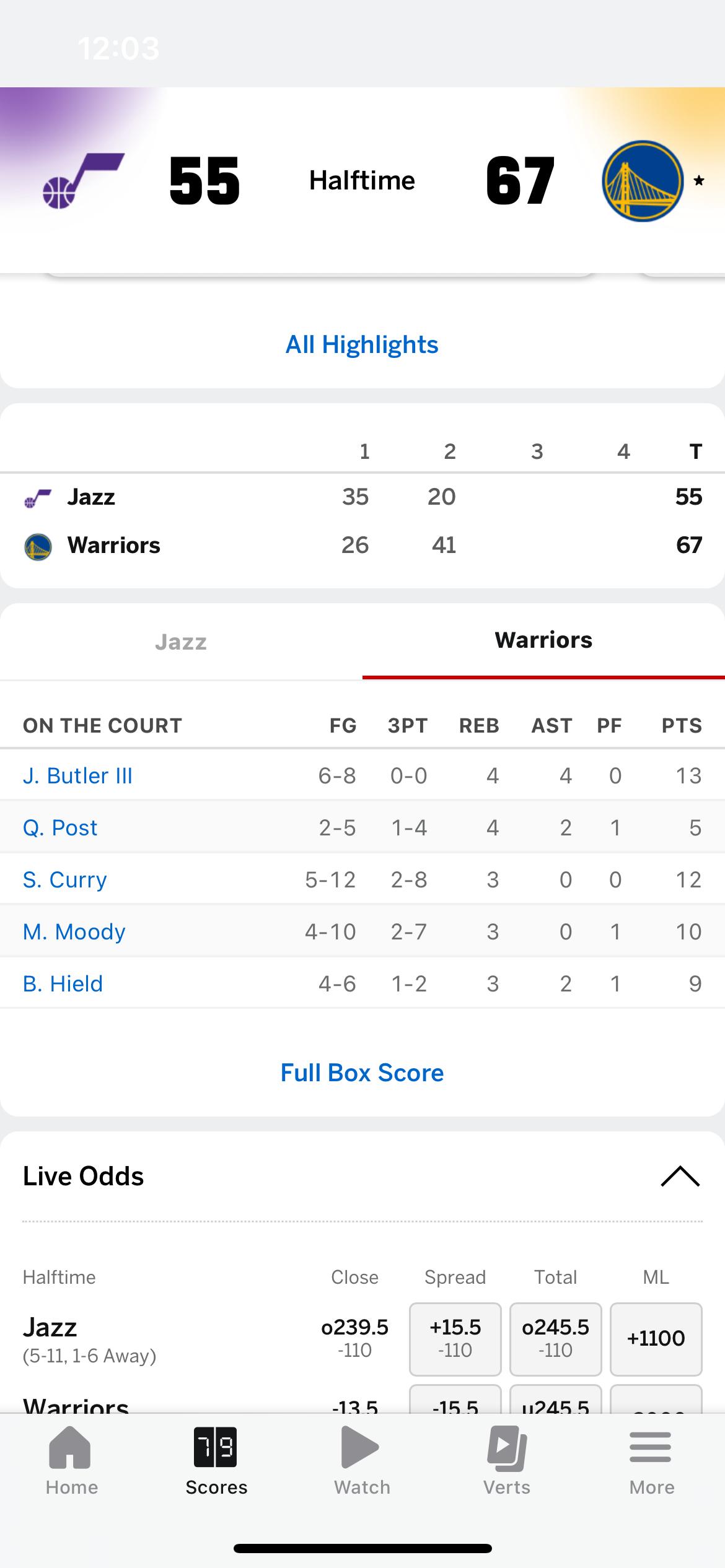Open J. Butler III player page
The height and width of the screenshot is (1568, 725).
tap(78, 776)
